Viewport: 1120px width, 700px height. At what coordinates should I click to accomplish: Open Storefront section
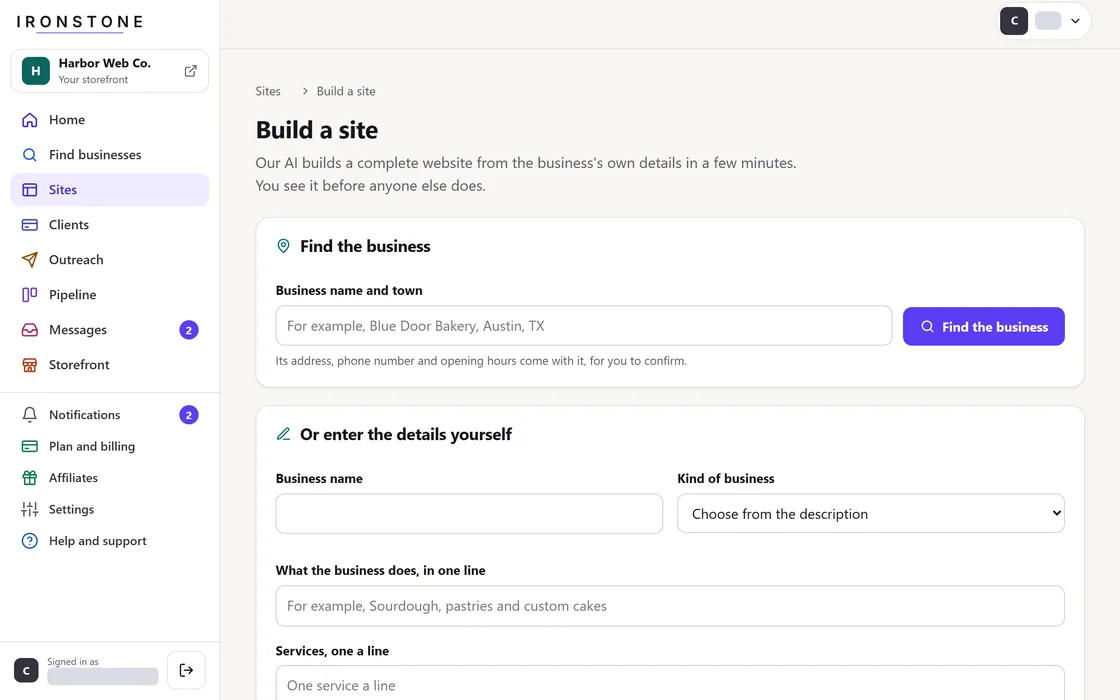coord(110,365)
